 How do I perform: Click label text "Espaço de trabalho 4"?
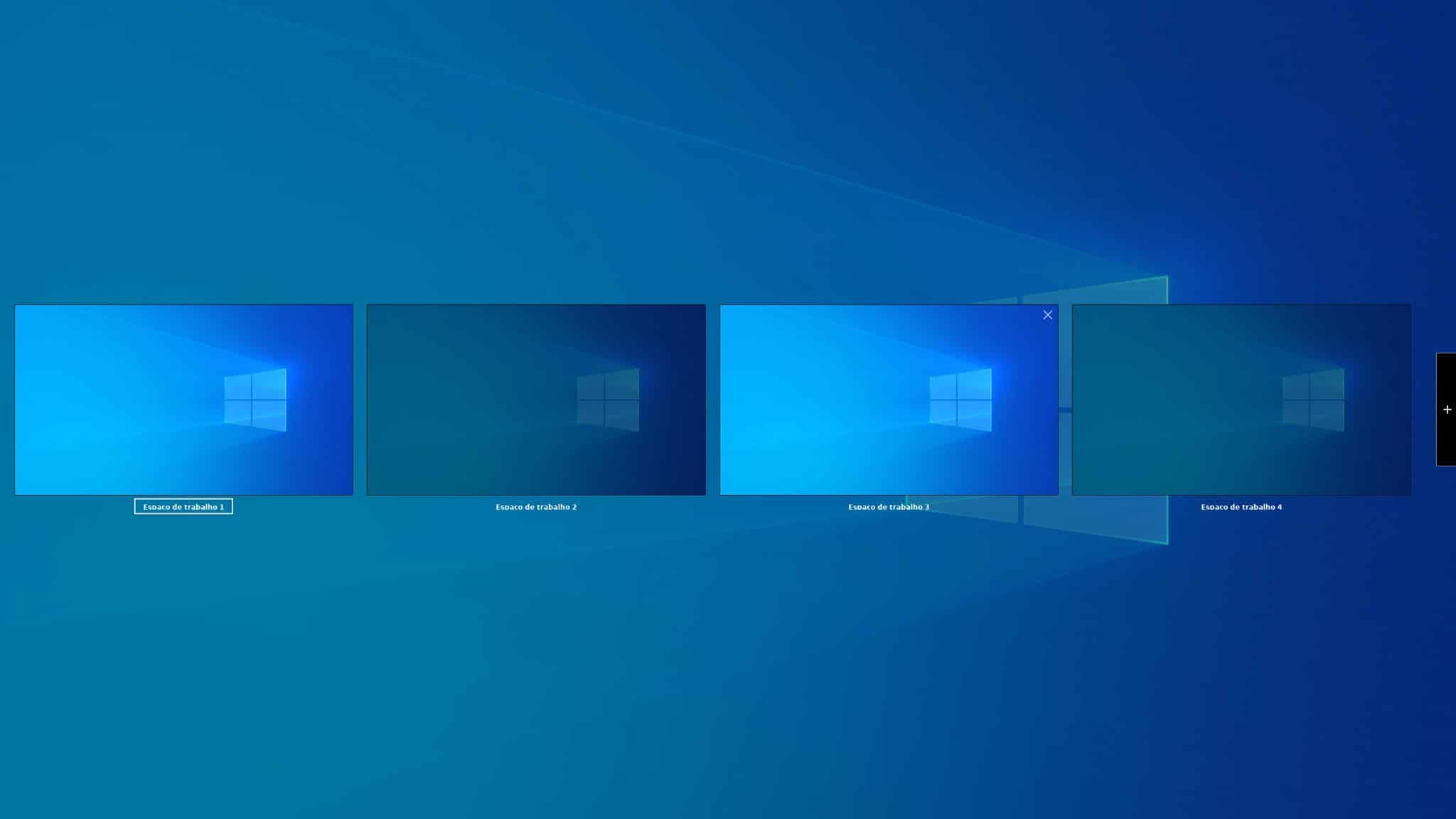[1241, 507]
